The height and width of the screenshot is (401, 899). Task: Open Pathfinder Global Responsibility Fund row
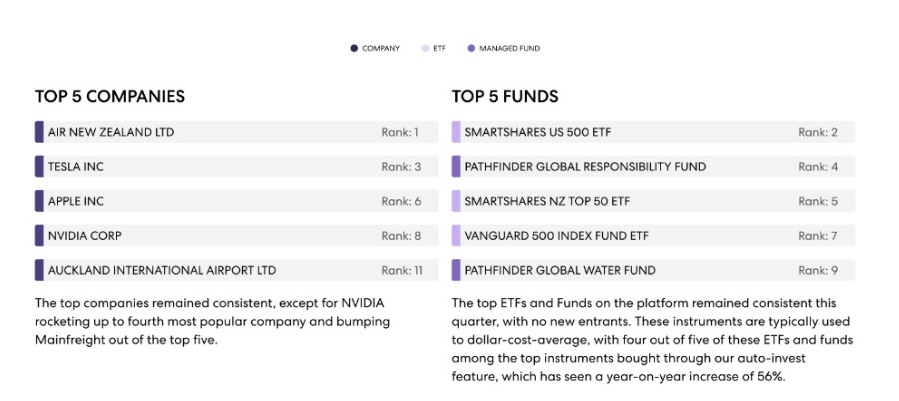(x=653, y=167)
